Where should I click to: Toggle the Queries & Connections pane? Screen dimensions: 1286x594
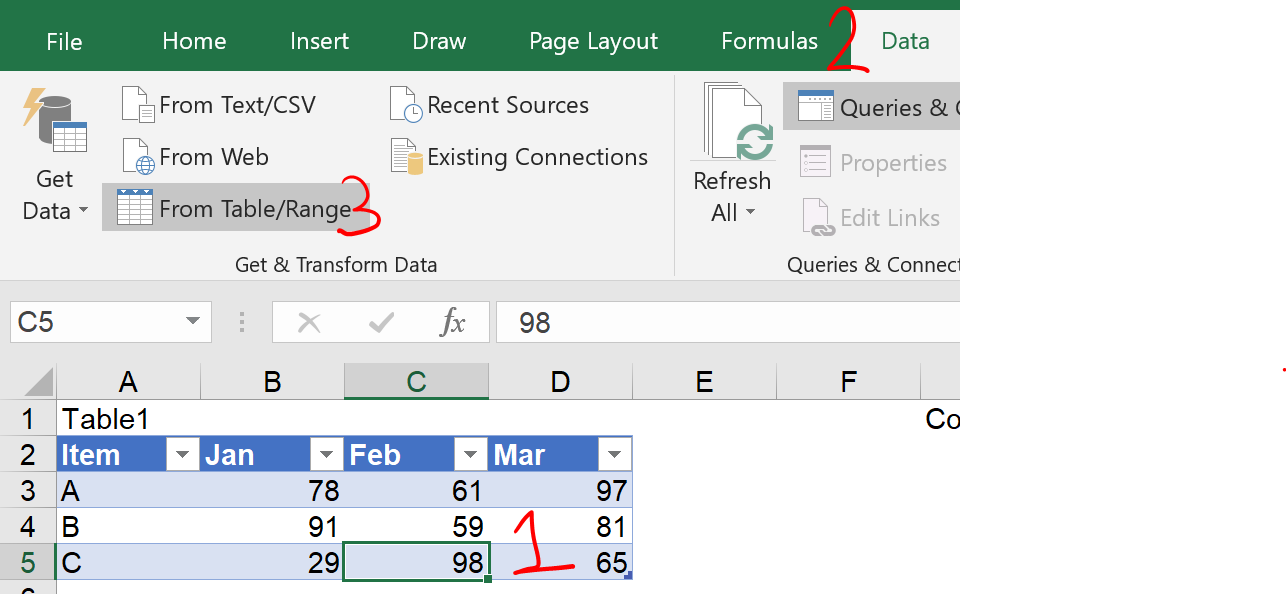point(870,106)
